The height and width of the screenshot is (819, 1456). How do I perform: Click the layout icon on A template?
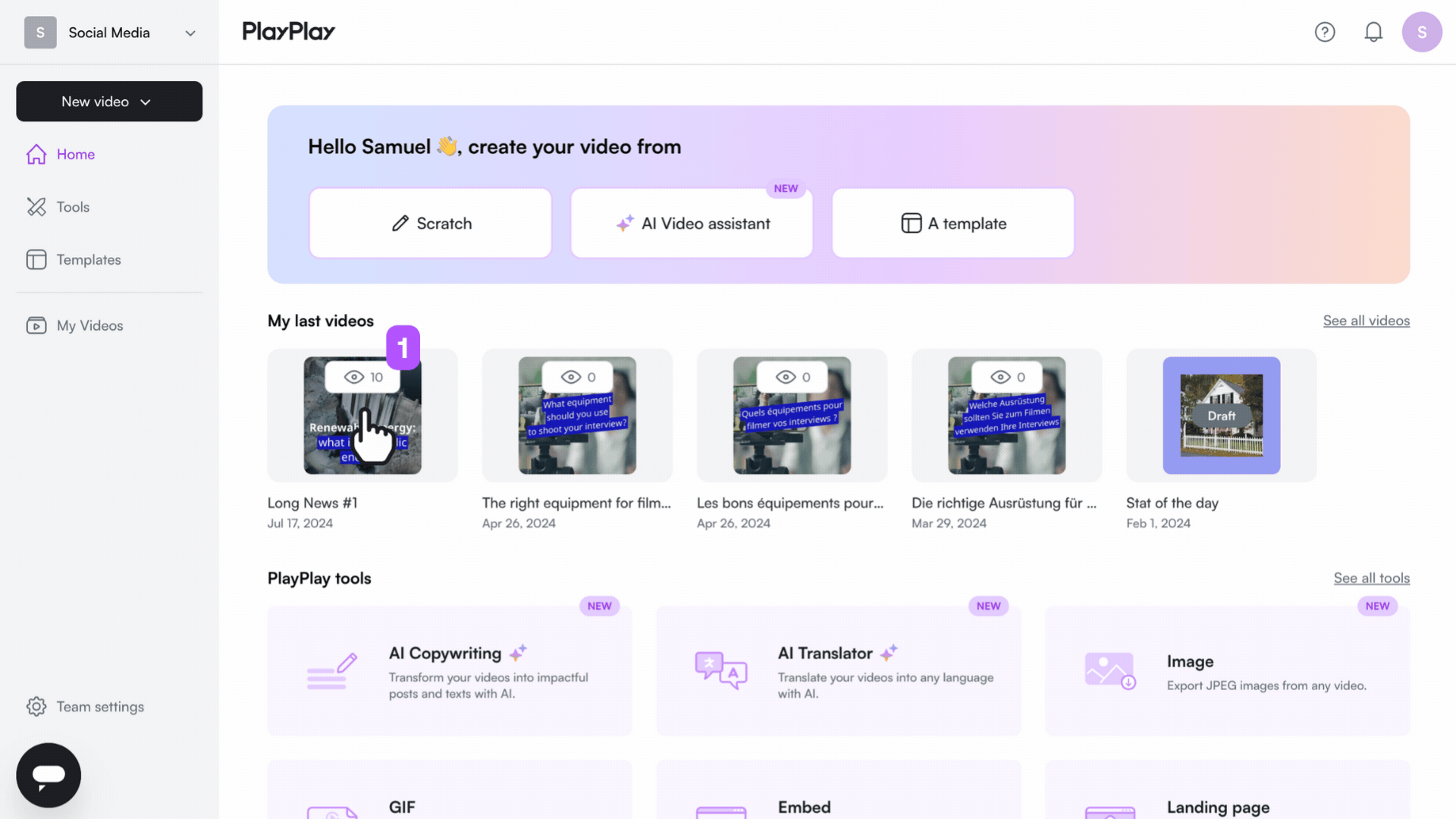point(912,223)
